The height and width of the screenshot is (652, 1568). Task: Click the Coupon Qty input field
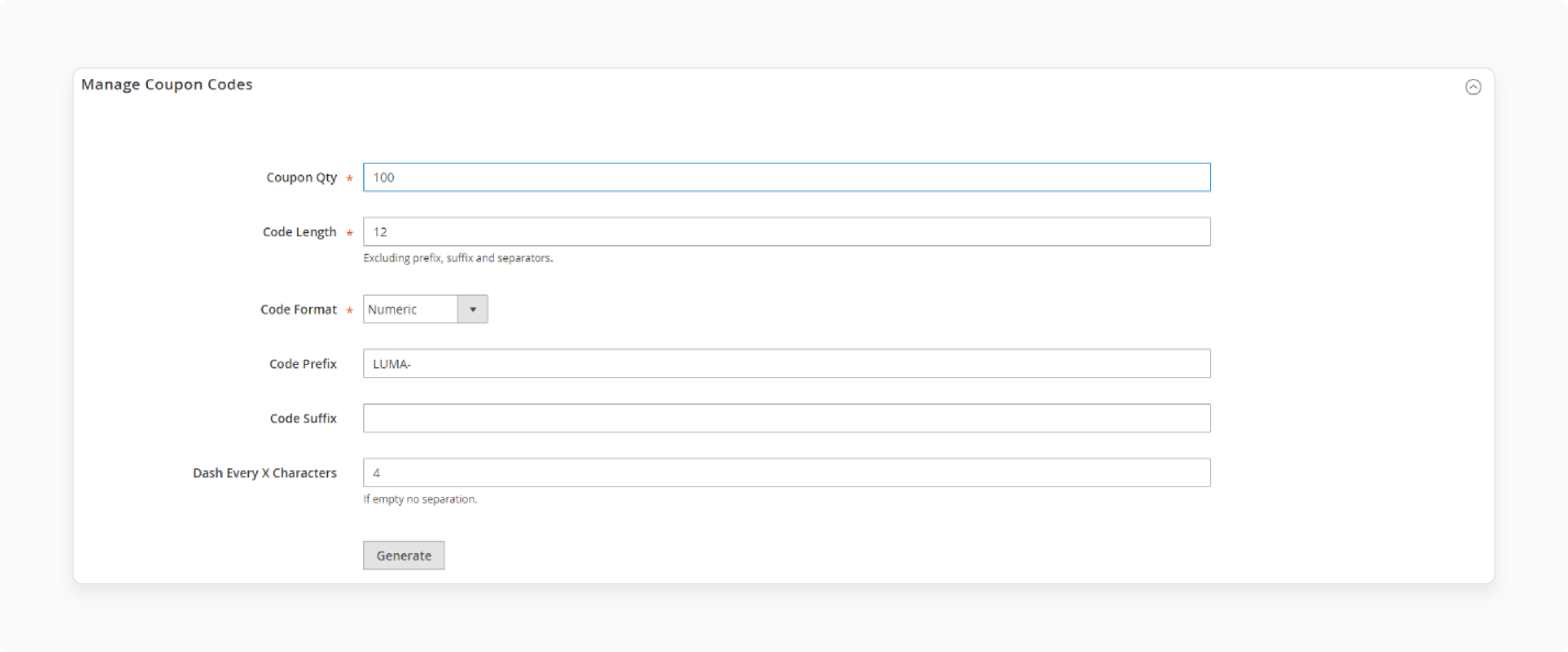tap(787, 177)
